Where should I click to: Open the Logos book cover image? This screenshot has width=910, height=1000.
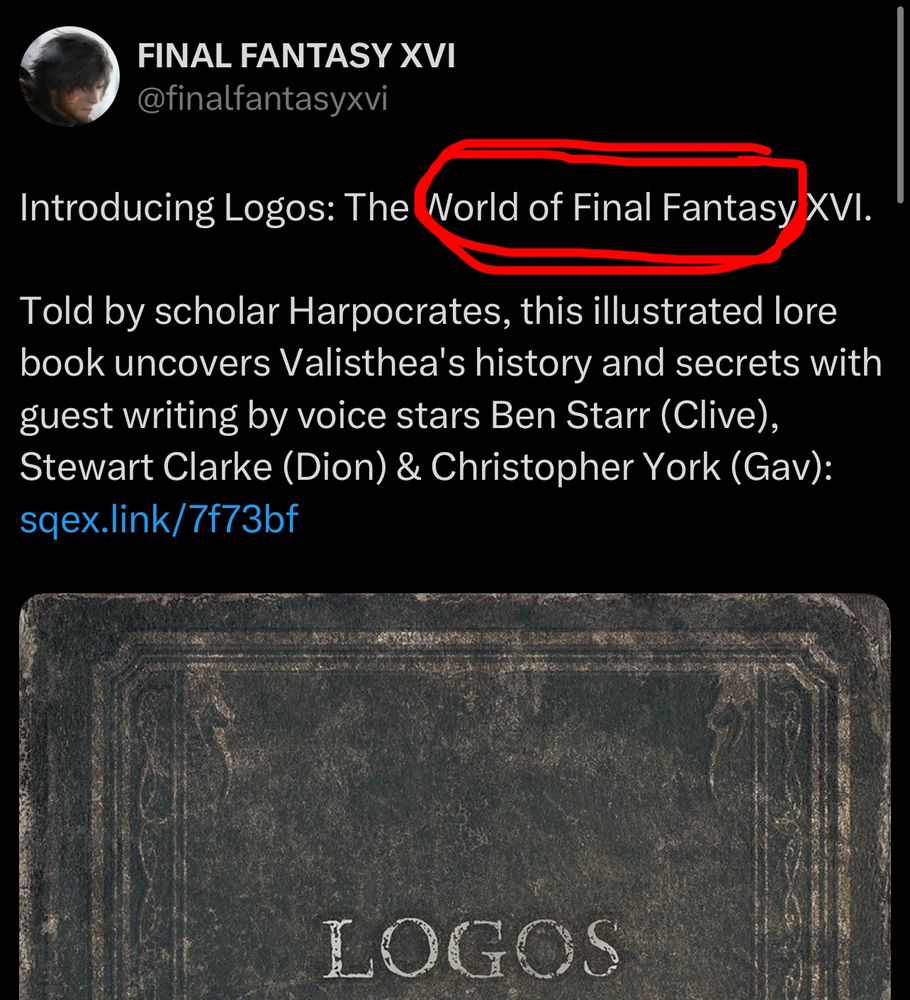[455, 797]
